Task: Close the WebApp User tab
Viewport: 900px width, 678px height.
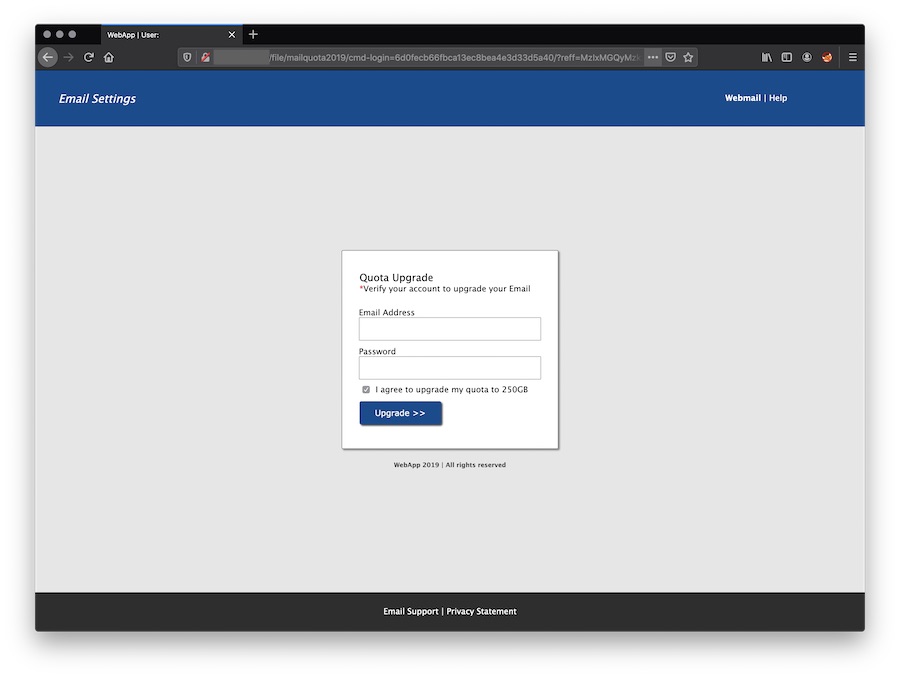Action: click(x=232, y=34)
